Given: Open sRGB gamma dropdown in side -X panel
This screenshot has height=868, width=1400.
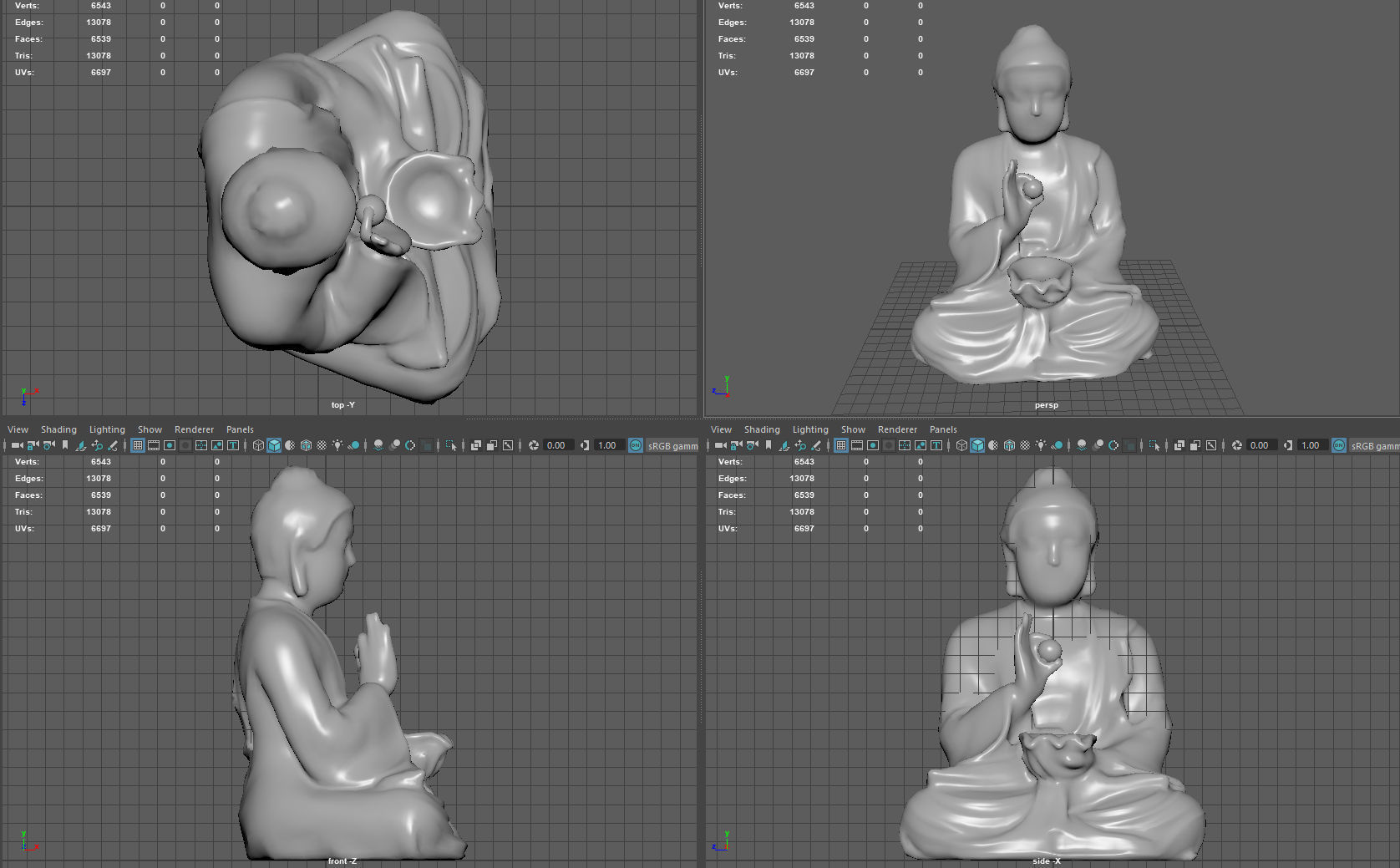Looking at the screenshot, I should (1375, 445).
